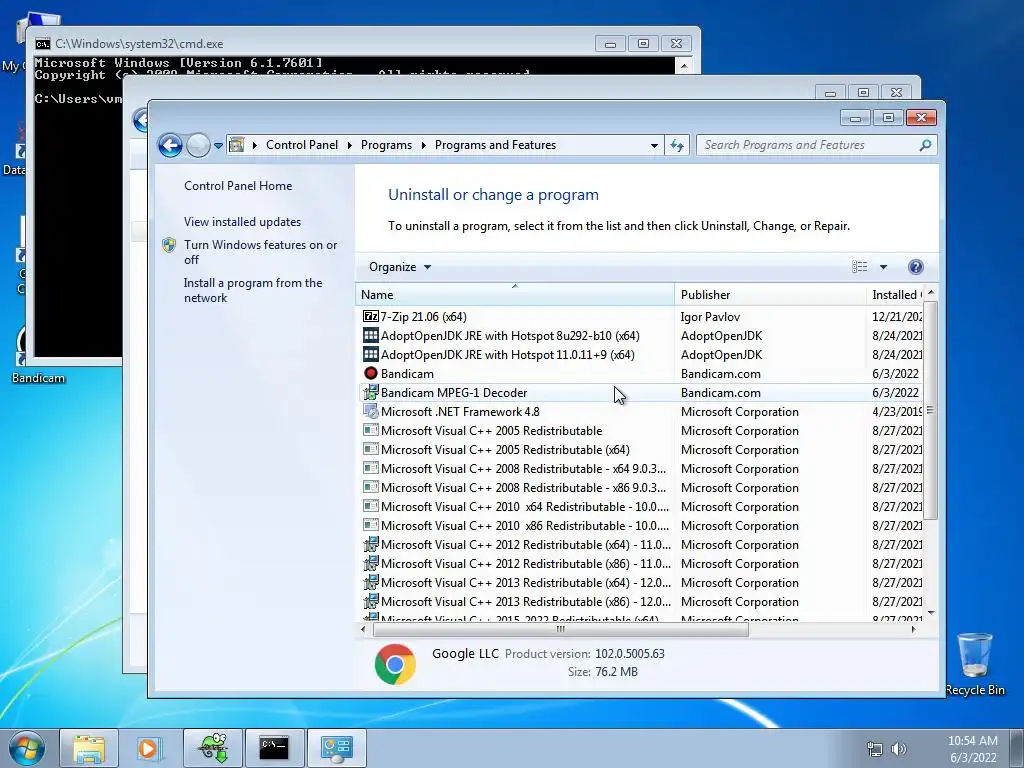Screen dimensions: 1024x768
Task: Open Windows Explorer from the taskbar
Action: 89,748
